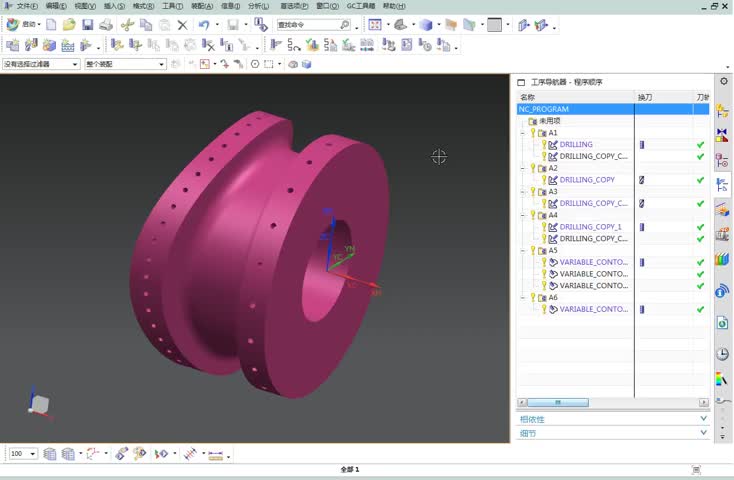The image size is (734, 480).
Task: Expand the 相依性 panel
Action: (612, 419)
